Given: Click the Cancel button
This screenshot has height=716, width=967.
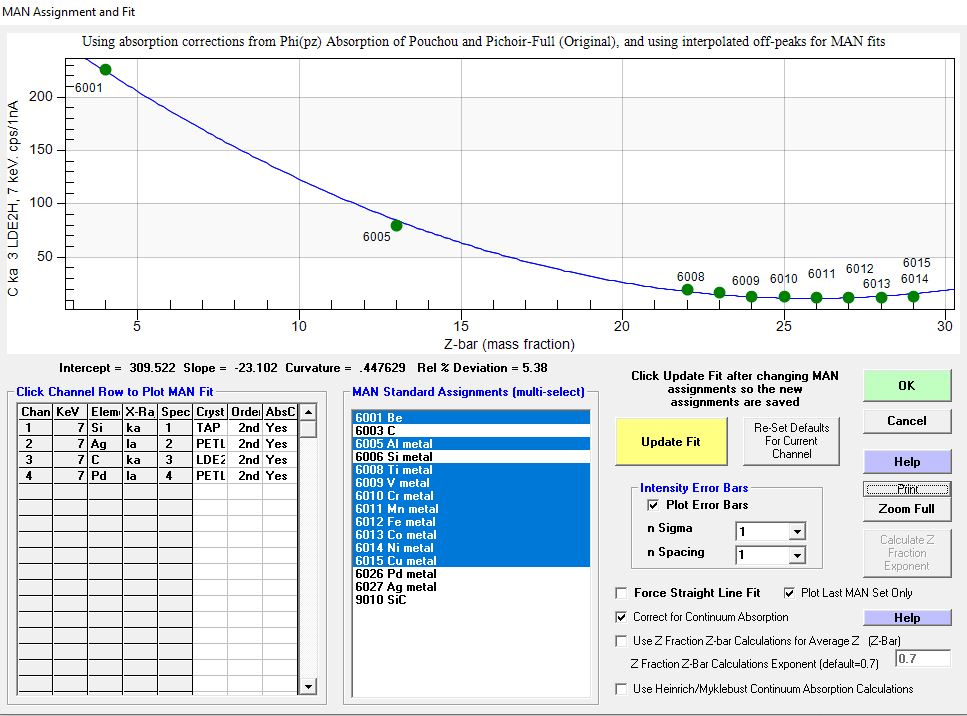Looking at the screenshot, I should click(x=906, y=421).
